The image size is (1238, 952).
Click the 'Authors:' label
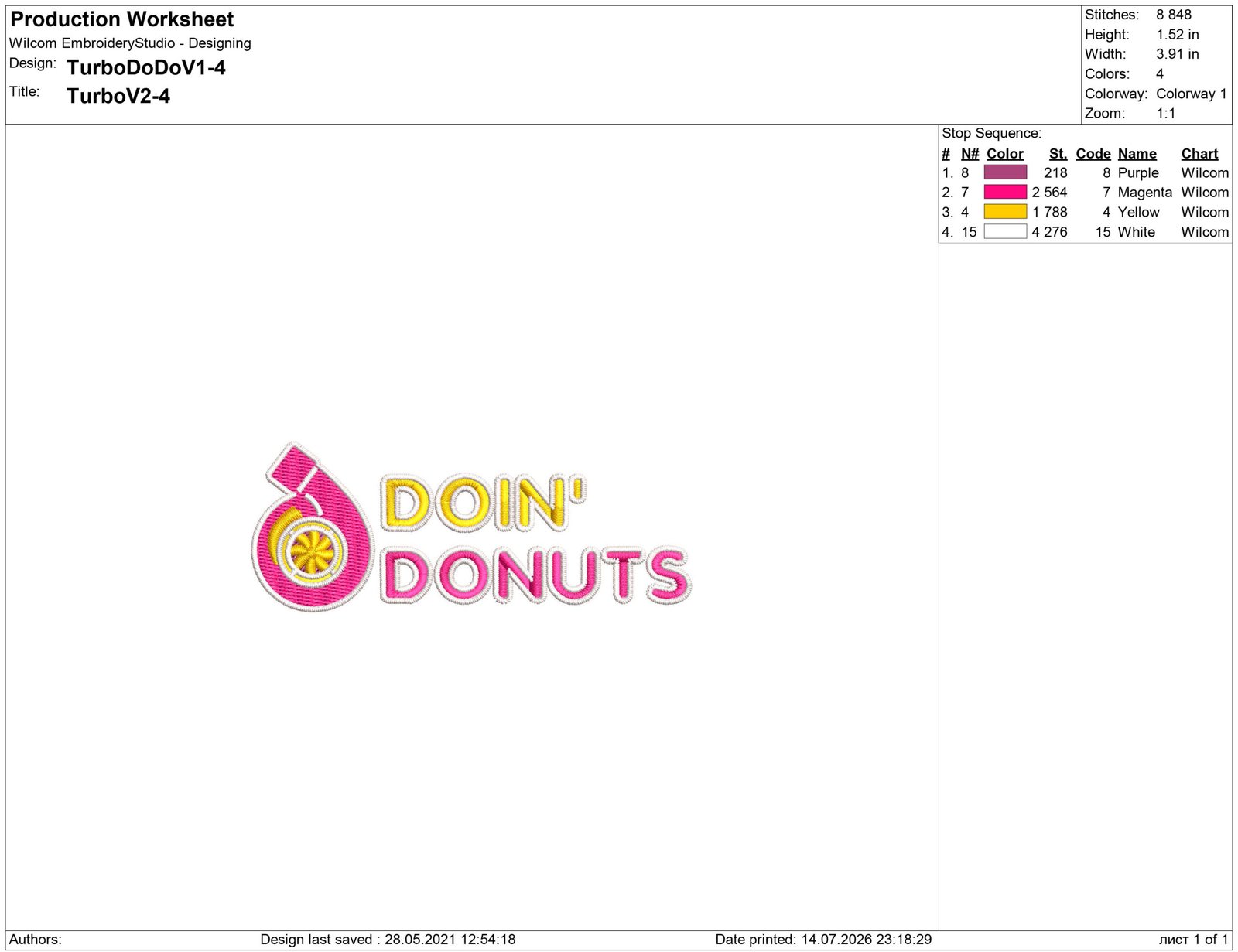point(36,940)
